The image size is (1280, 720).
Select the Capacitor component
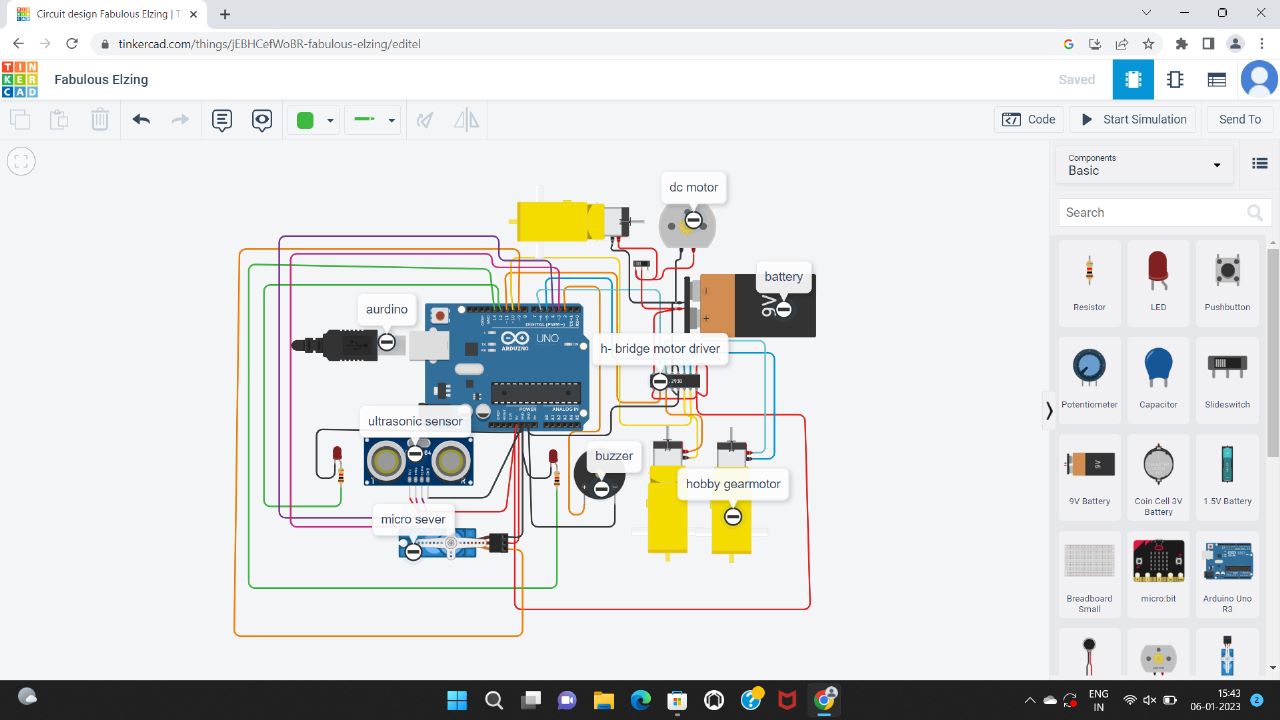pos(1158,380)
